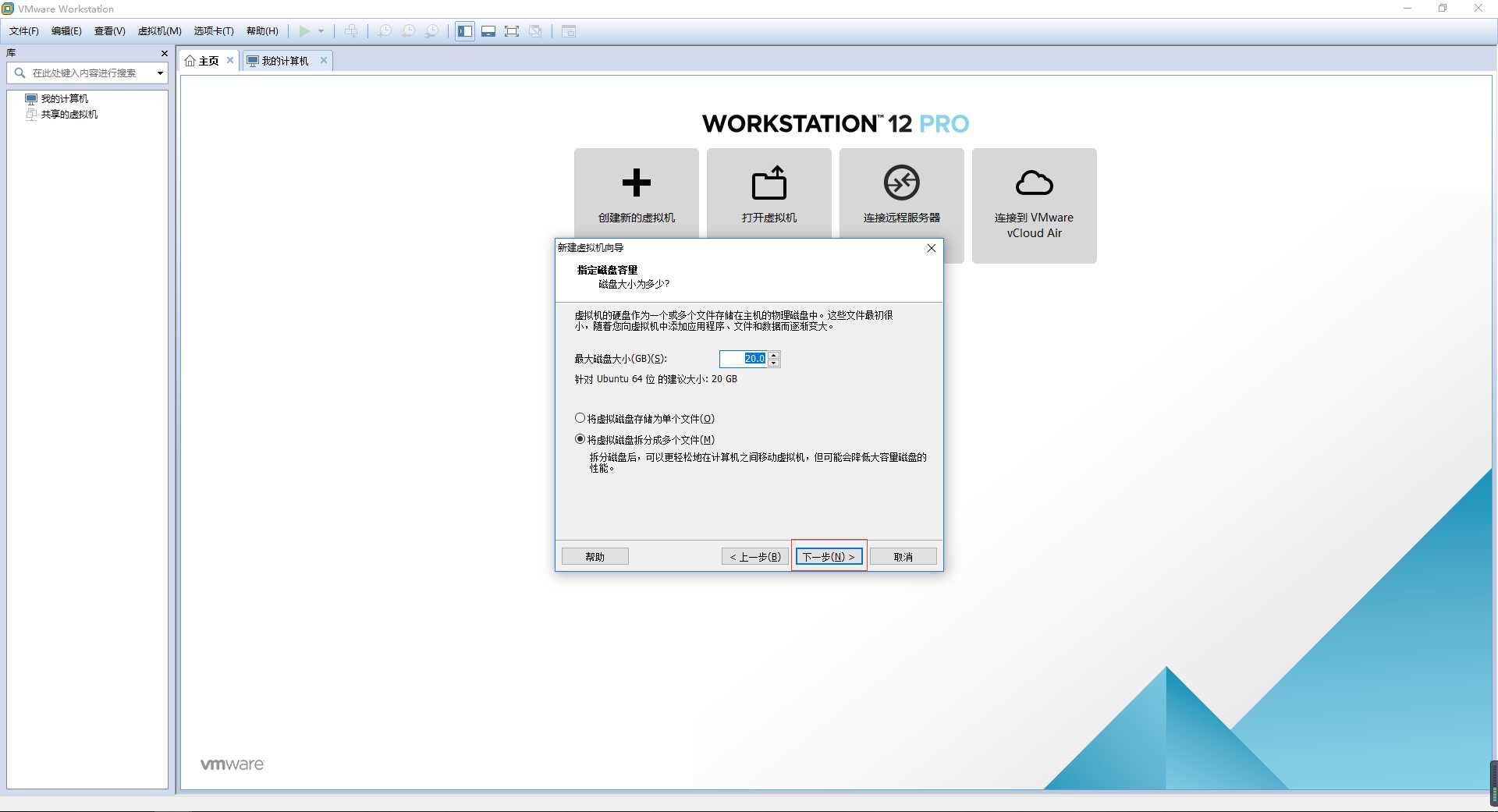Open the 虚拟机(M) menu
Image resolution: width=1498 pixels, height=812 pixels.
click(x=159, y=31)
